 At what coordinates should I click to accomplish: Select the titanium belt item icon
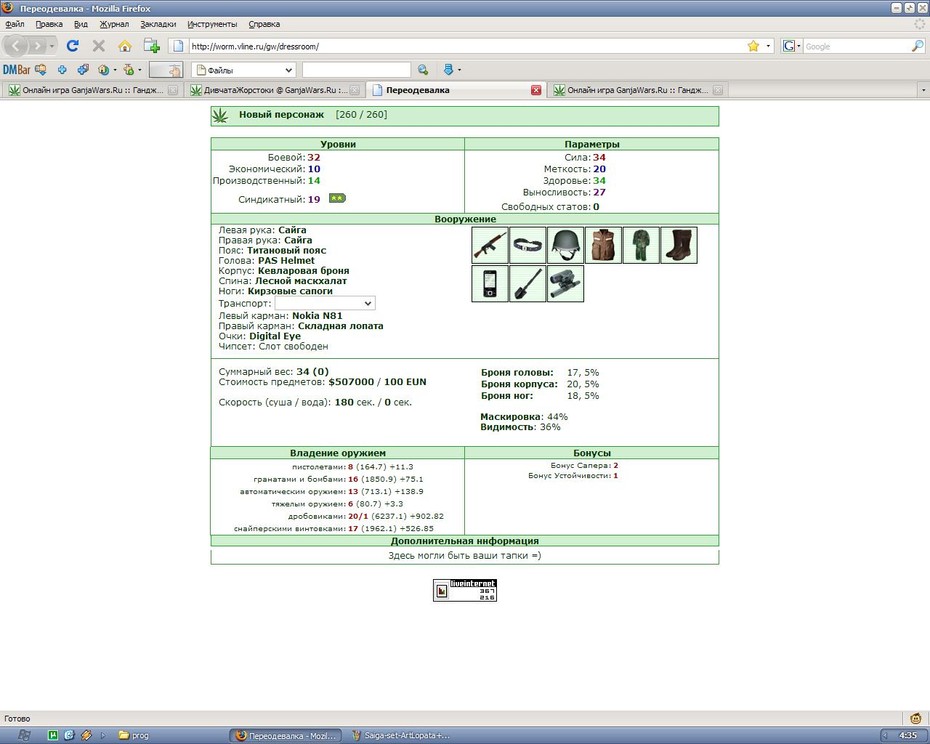coord(528,245)
